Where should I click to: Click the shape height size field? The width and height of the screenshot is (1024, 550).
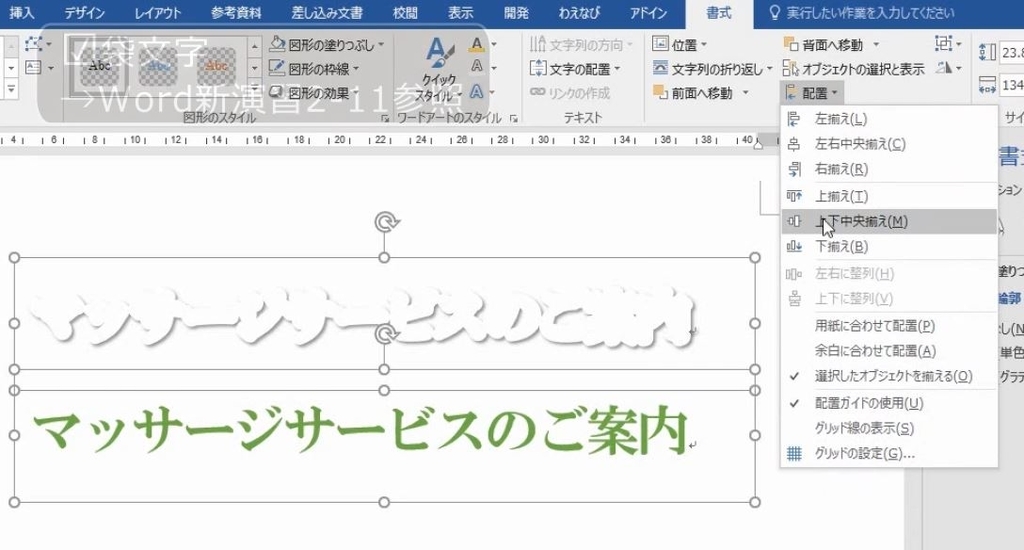pos(1013,52)
